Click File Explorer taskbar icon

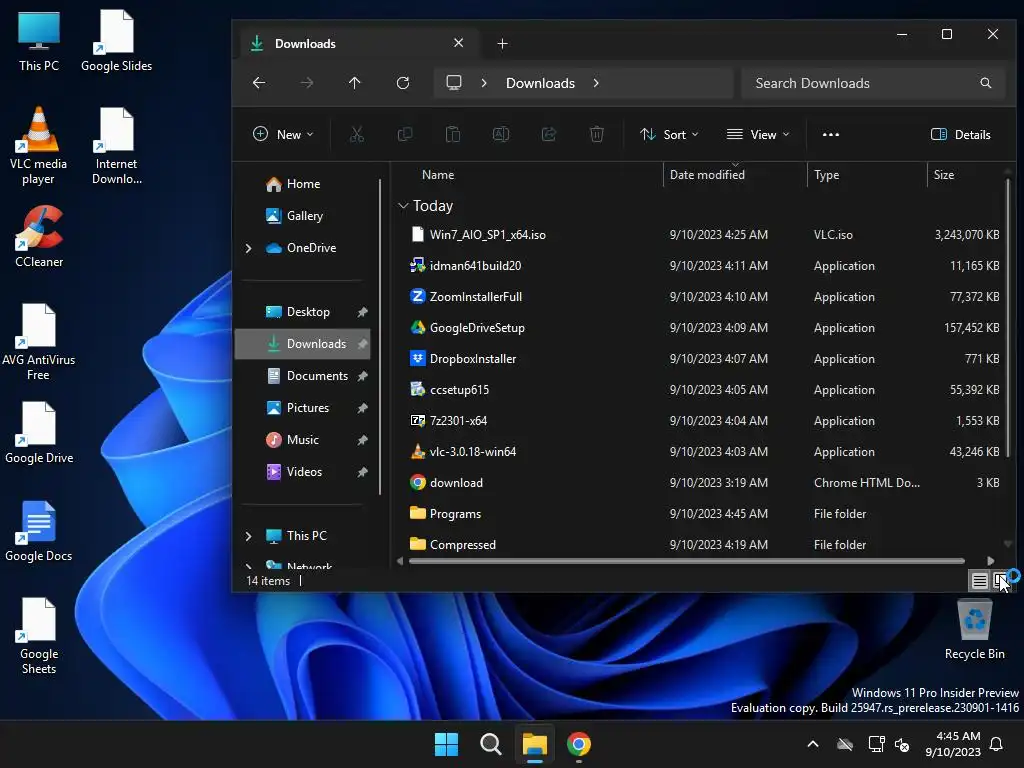coord(534,744)
